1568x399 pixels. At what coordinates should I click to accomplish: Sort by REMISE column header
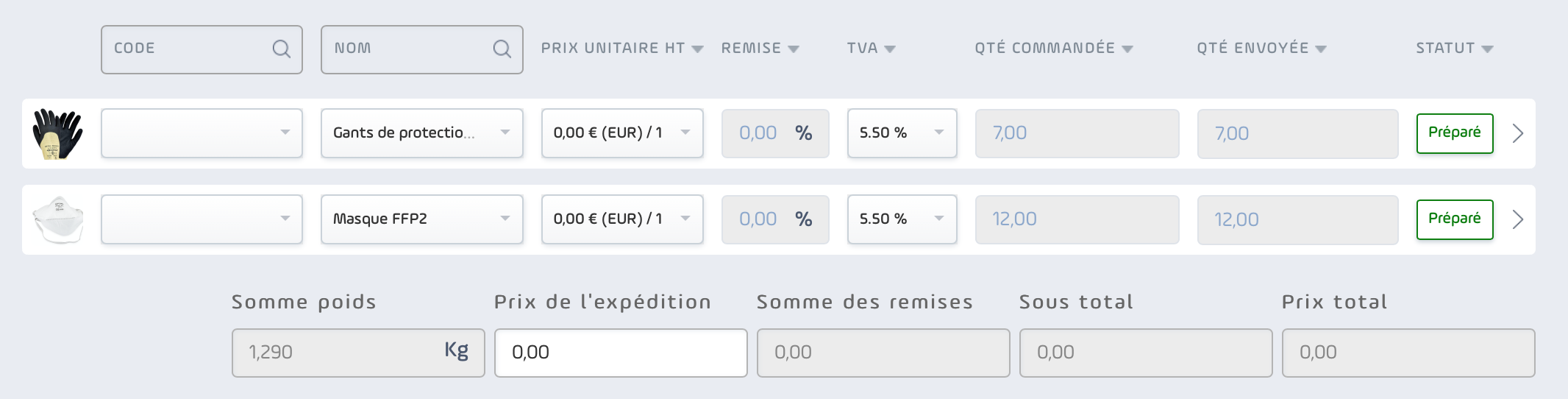760,49
